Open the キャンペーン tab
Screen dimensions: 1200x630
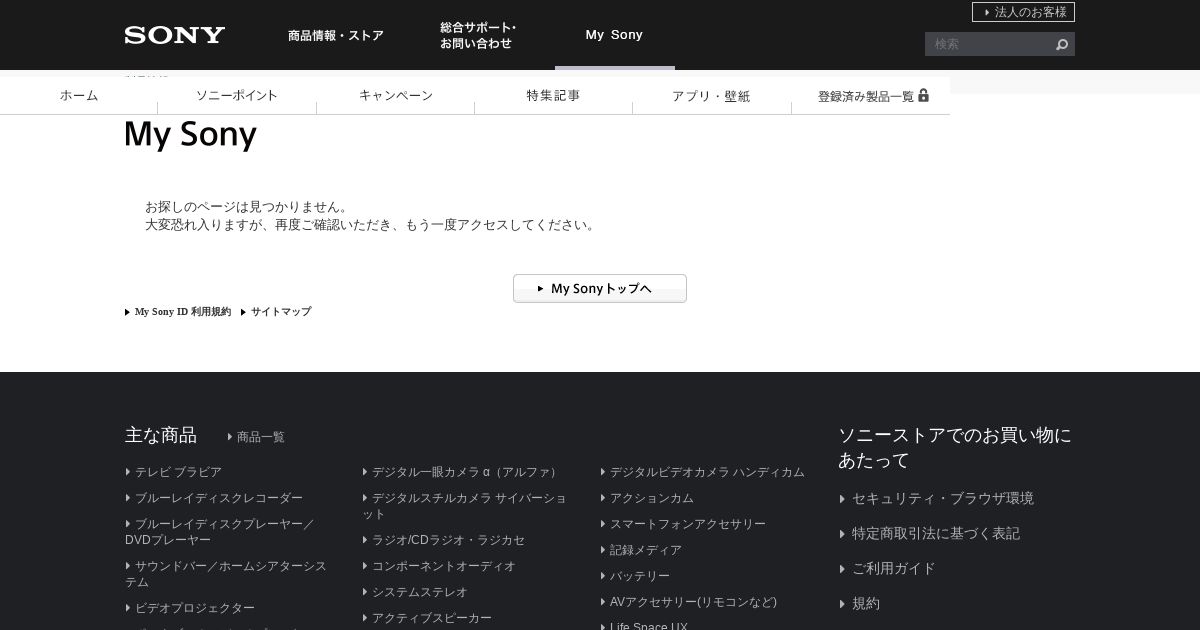click(396, 95)
